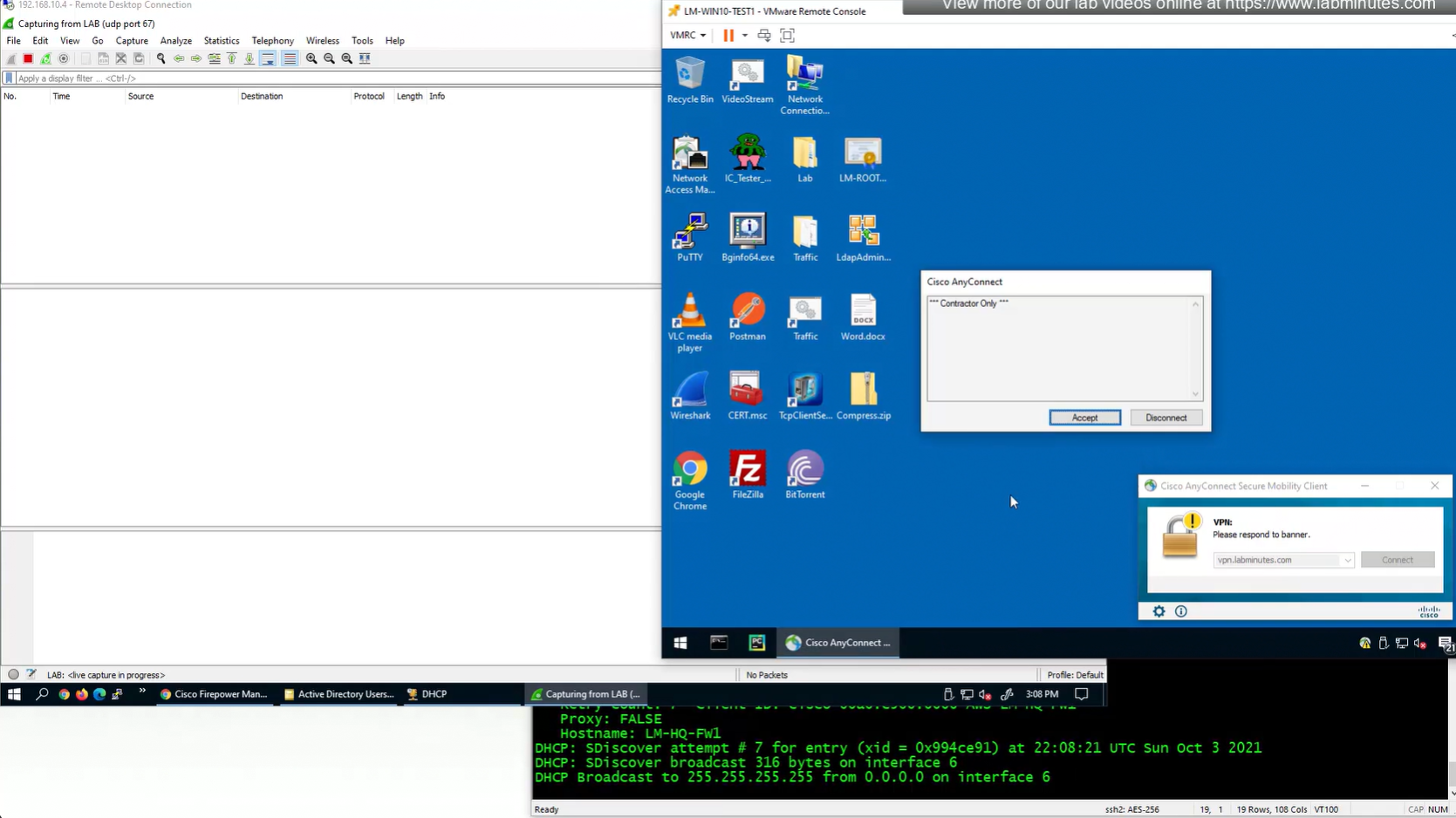Restart the current packet capture
1456x818 pixels.
(x=46, y=58)
